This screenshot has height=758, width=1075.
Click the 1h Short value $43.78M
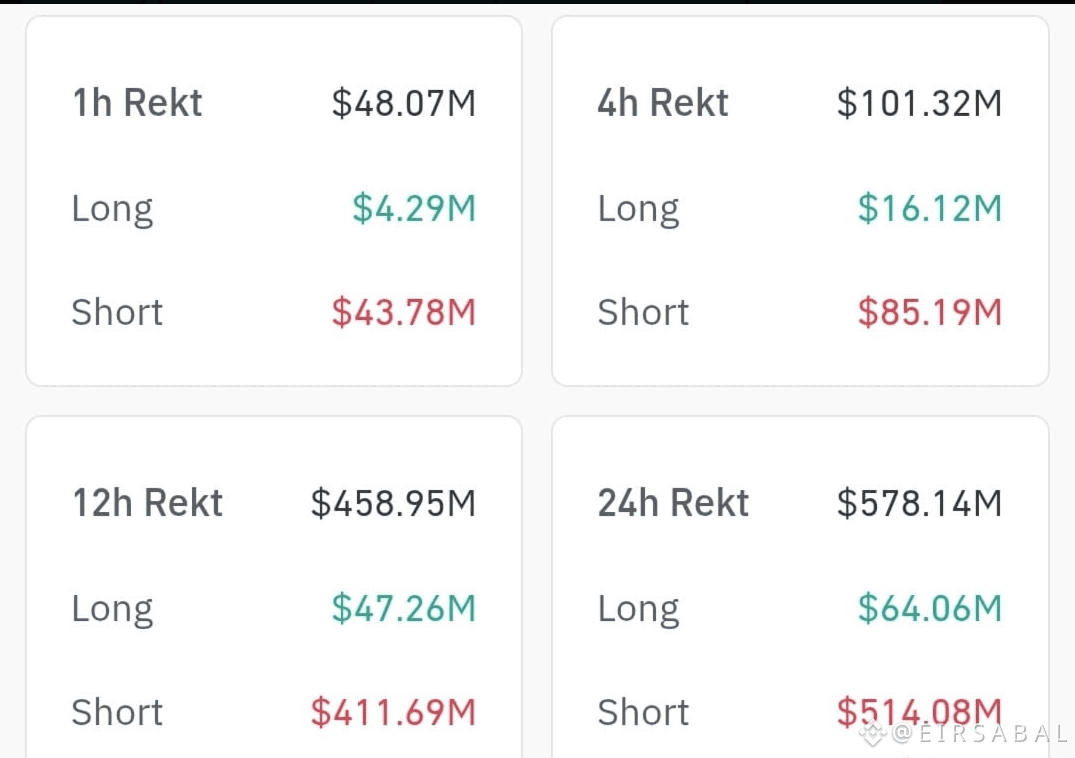click(404, 312)
